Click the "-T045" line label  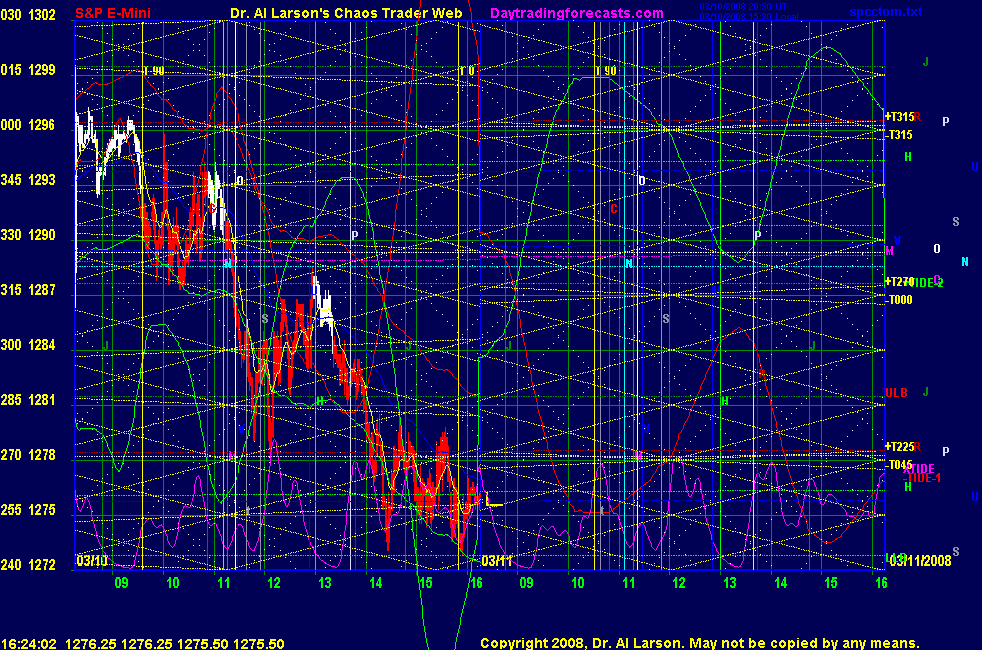899,465
